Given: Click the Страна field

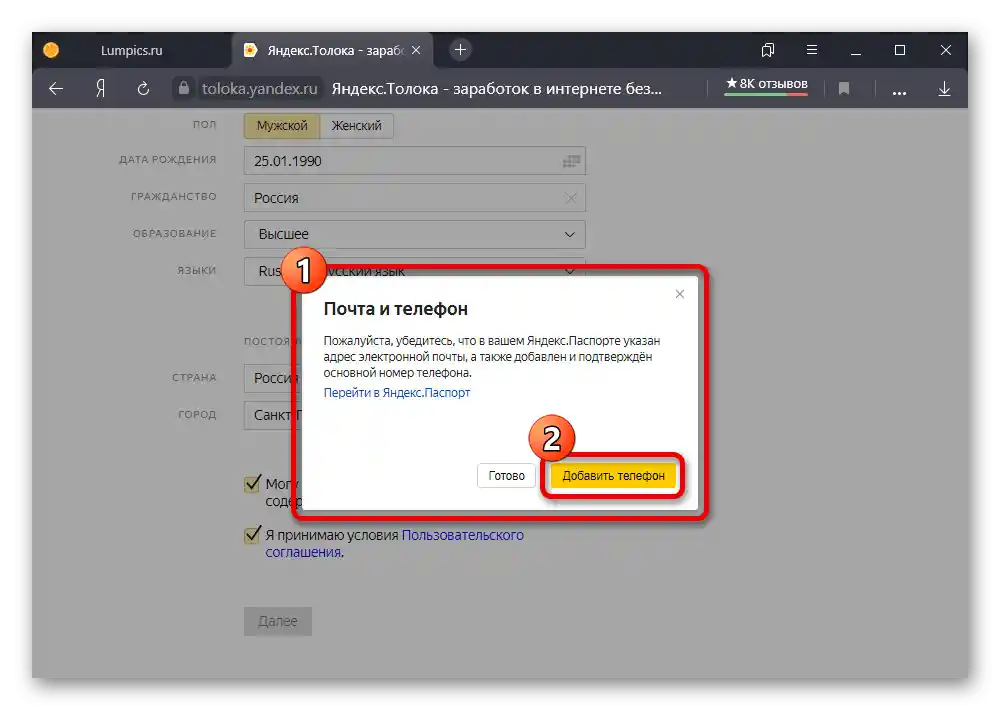Looking at the screenshot, I should pos(271,378).
